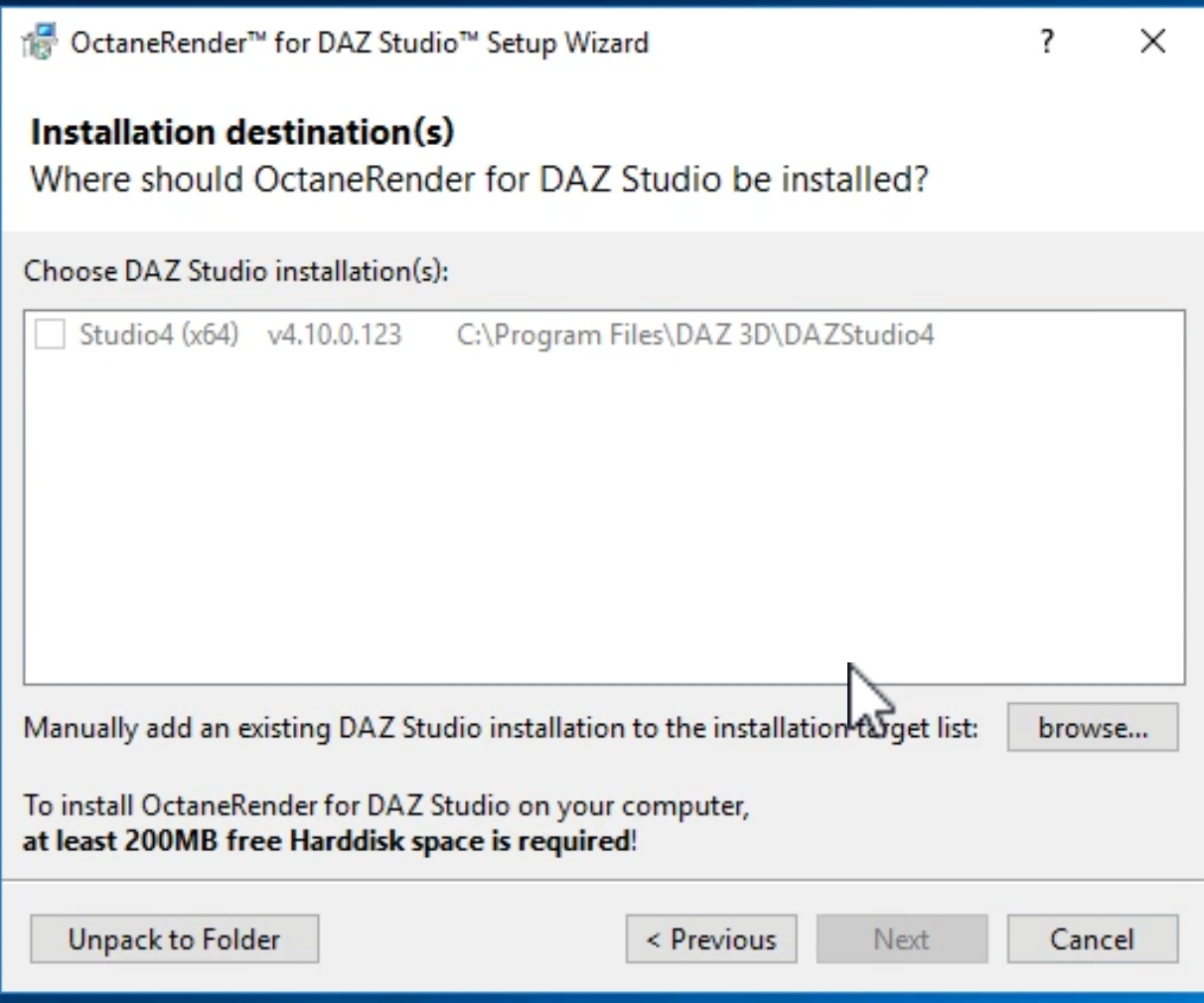The image size is (1204, 1003).
Task: Click the "Installation destination(s)" heading
Action: tap(242, 132)
